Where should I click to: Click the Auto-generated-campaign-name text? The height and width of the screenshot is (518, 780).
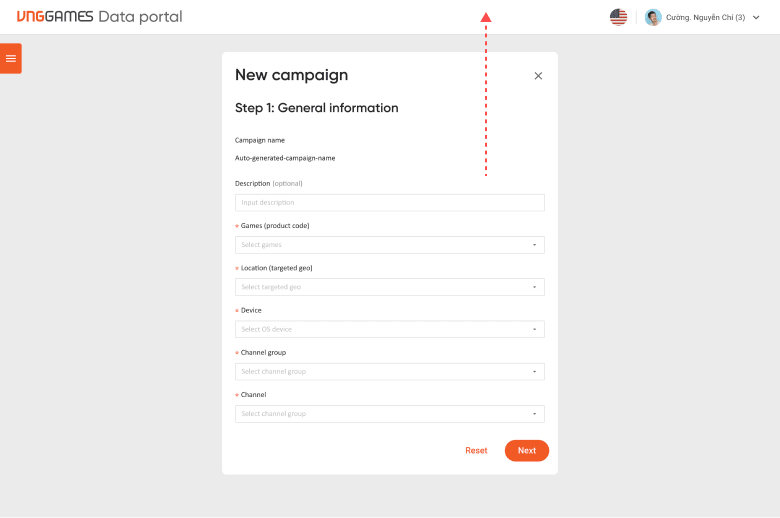[285, 158]
